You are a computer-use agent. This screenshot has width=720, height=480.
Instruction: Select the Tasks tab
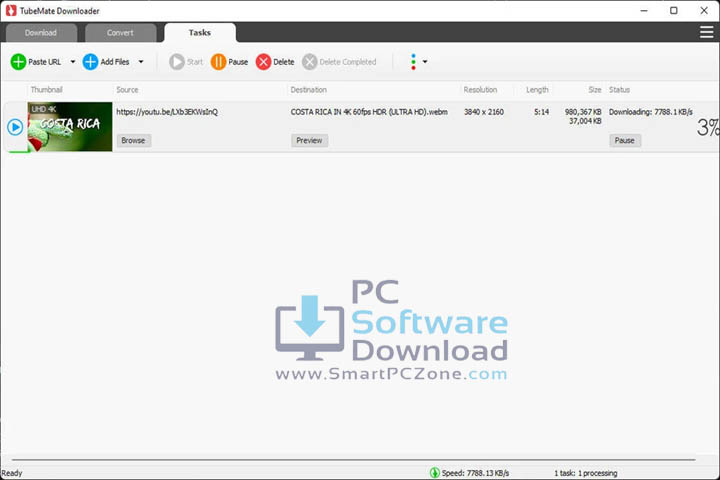pos(200,33)
